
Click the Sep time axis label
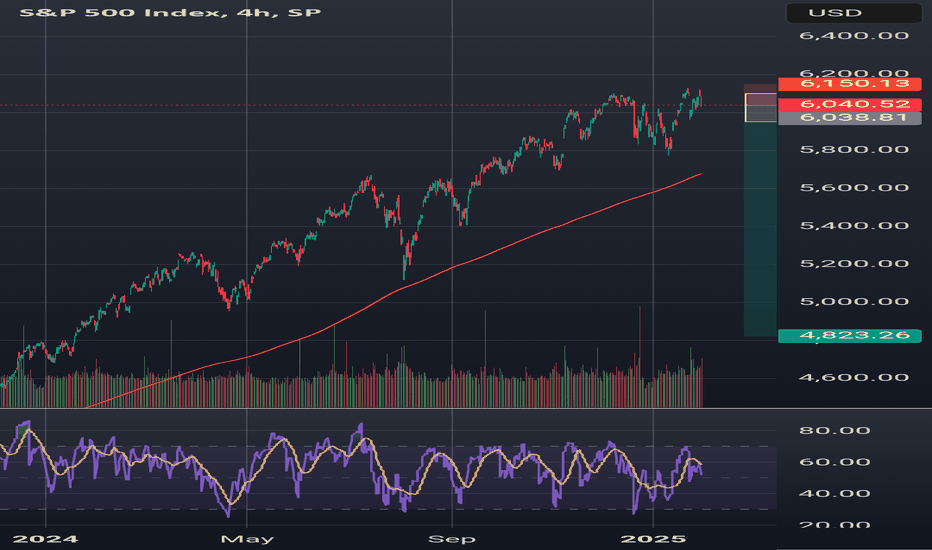point(452,539)
